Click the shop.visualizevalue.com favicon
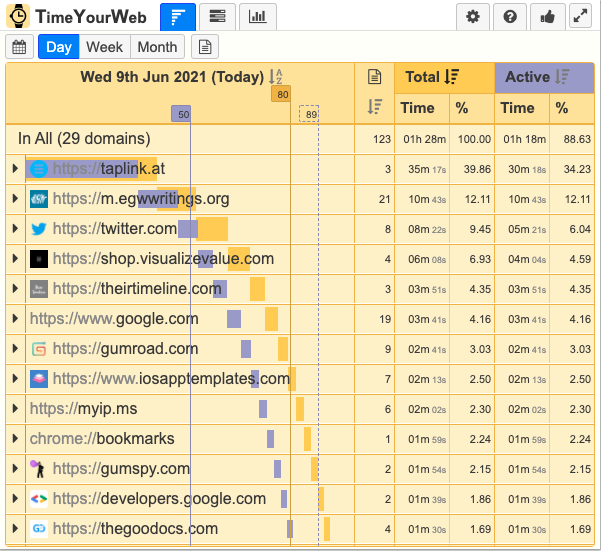 click(x=39, y=259)
